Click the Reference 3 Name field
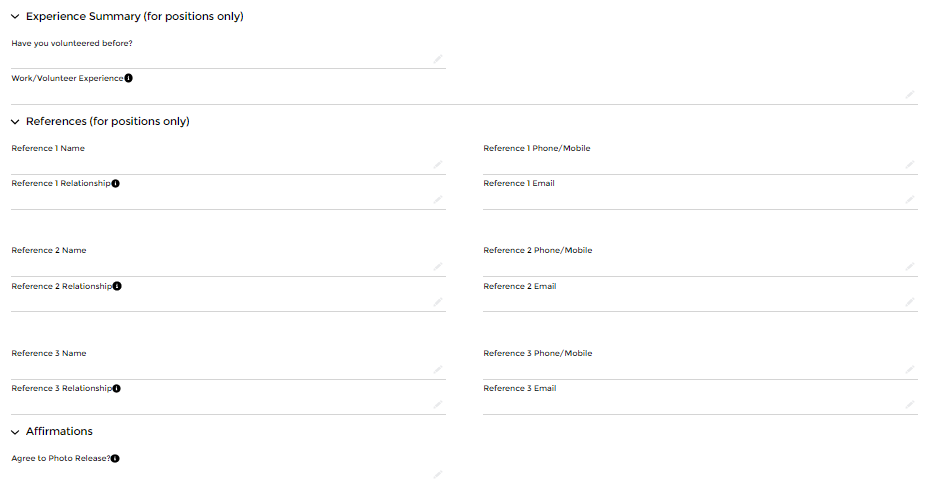Image resolution: width=927 pixels, height=479 pixels. point(220,369)
